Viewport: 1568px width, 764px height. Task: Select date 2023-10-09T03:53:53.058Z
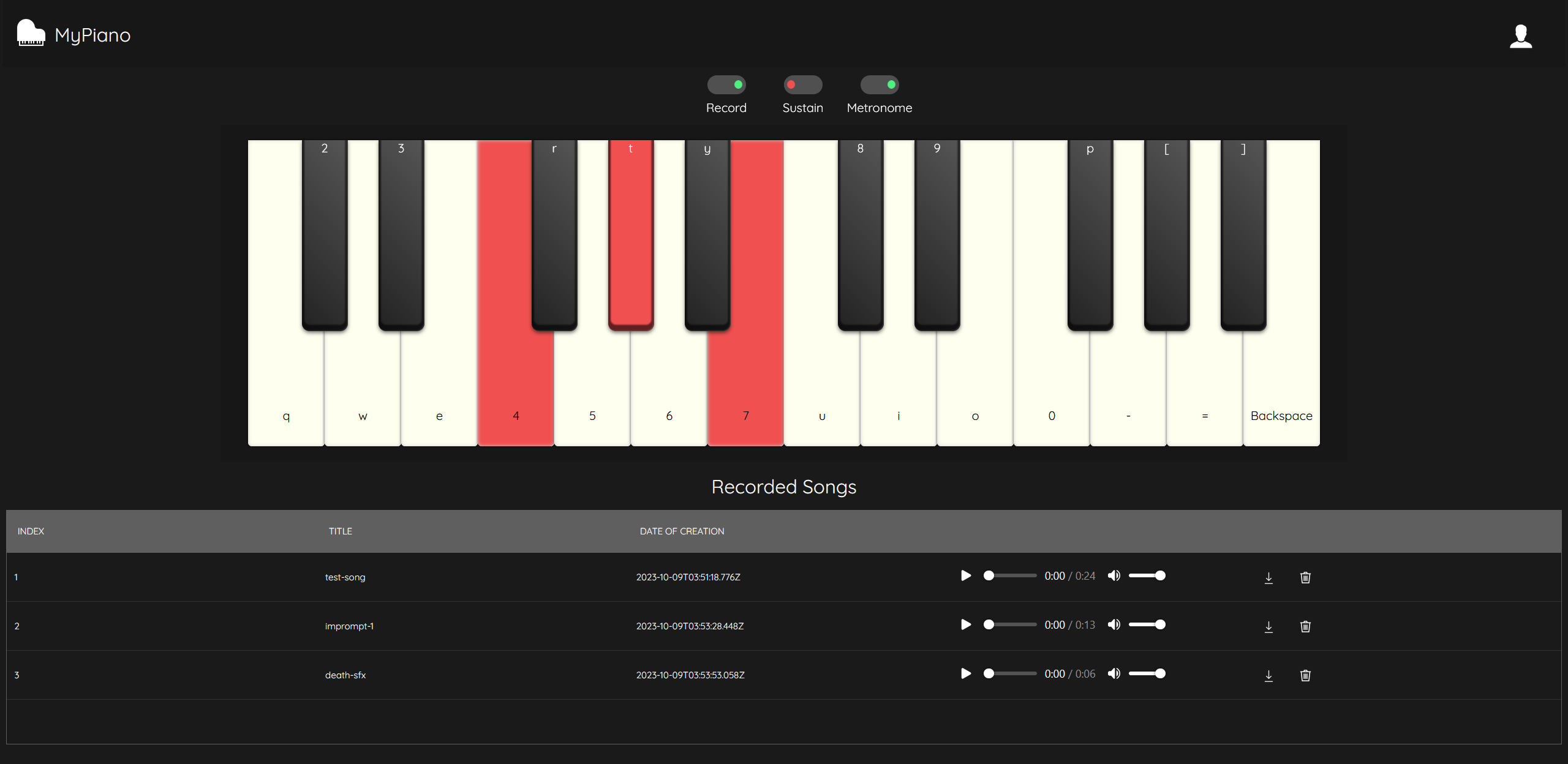point(690,675)
